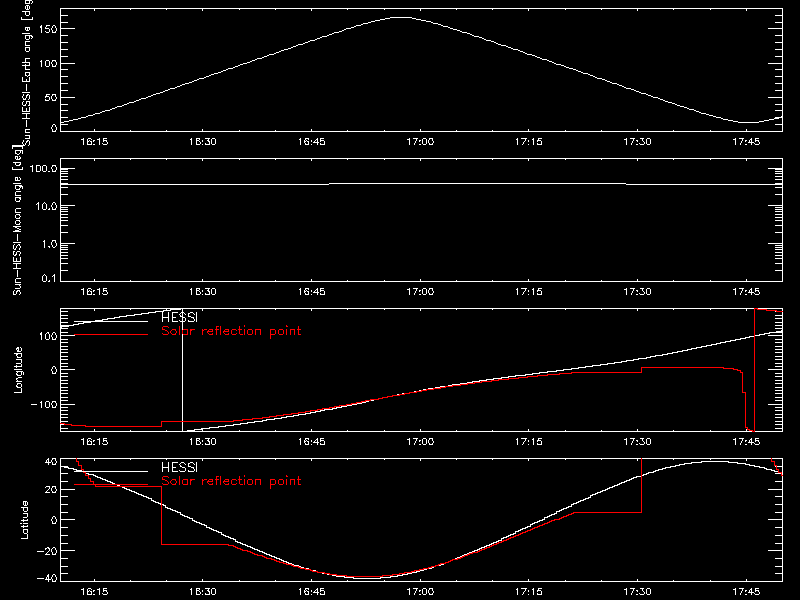Click the '-20' tick on Latitude axis

47,551
